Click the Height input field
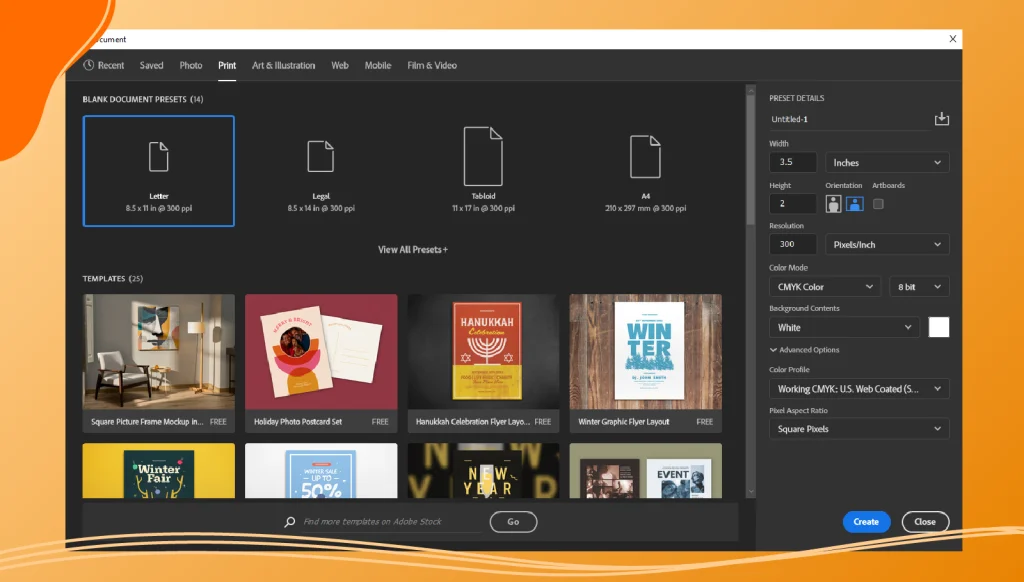Image resolution: width=1024 pixels, height=582 pixels. 793,204
